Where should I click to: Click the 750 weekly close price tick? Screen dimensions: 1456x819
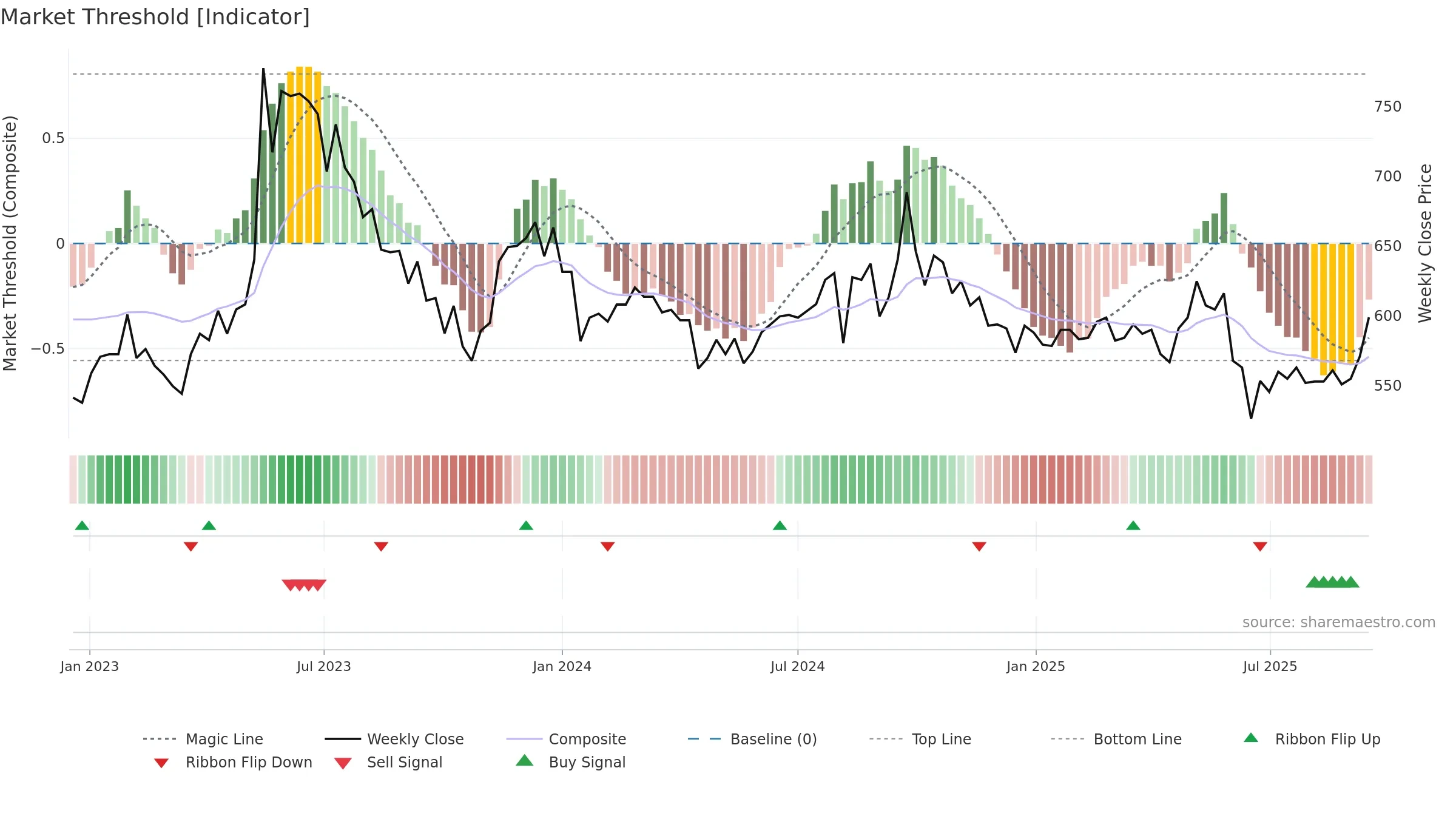(1388, 107)
